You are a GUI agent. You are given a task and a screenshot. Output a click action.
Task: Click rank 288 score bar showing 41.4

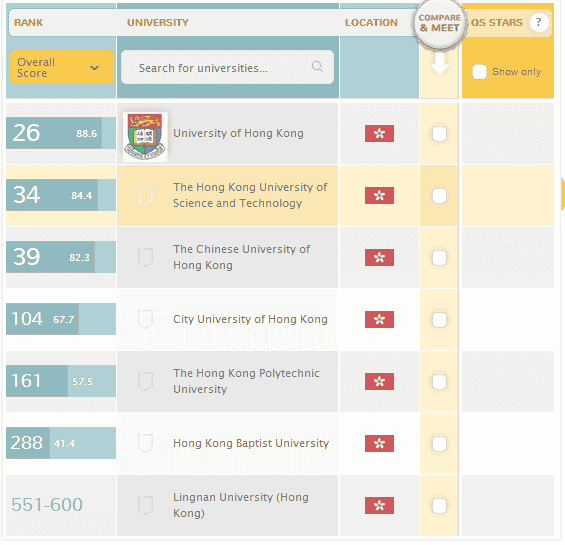61,443
